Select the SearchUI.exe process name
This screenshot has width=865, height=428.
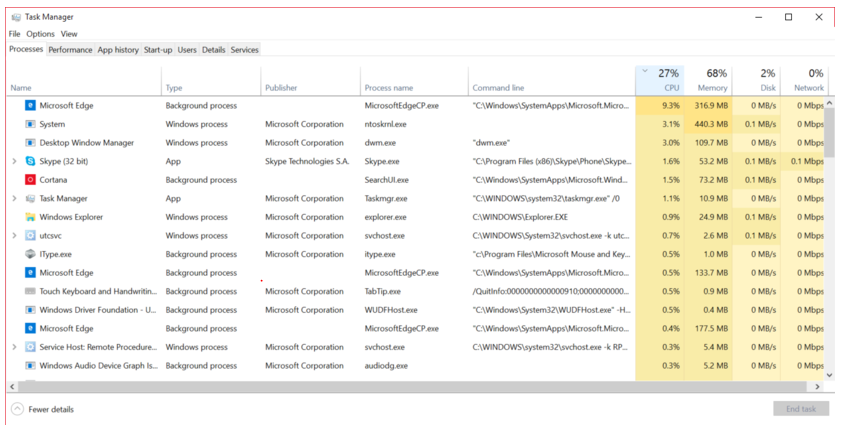386,180
